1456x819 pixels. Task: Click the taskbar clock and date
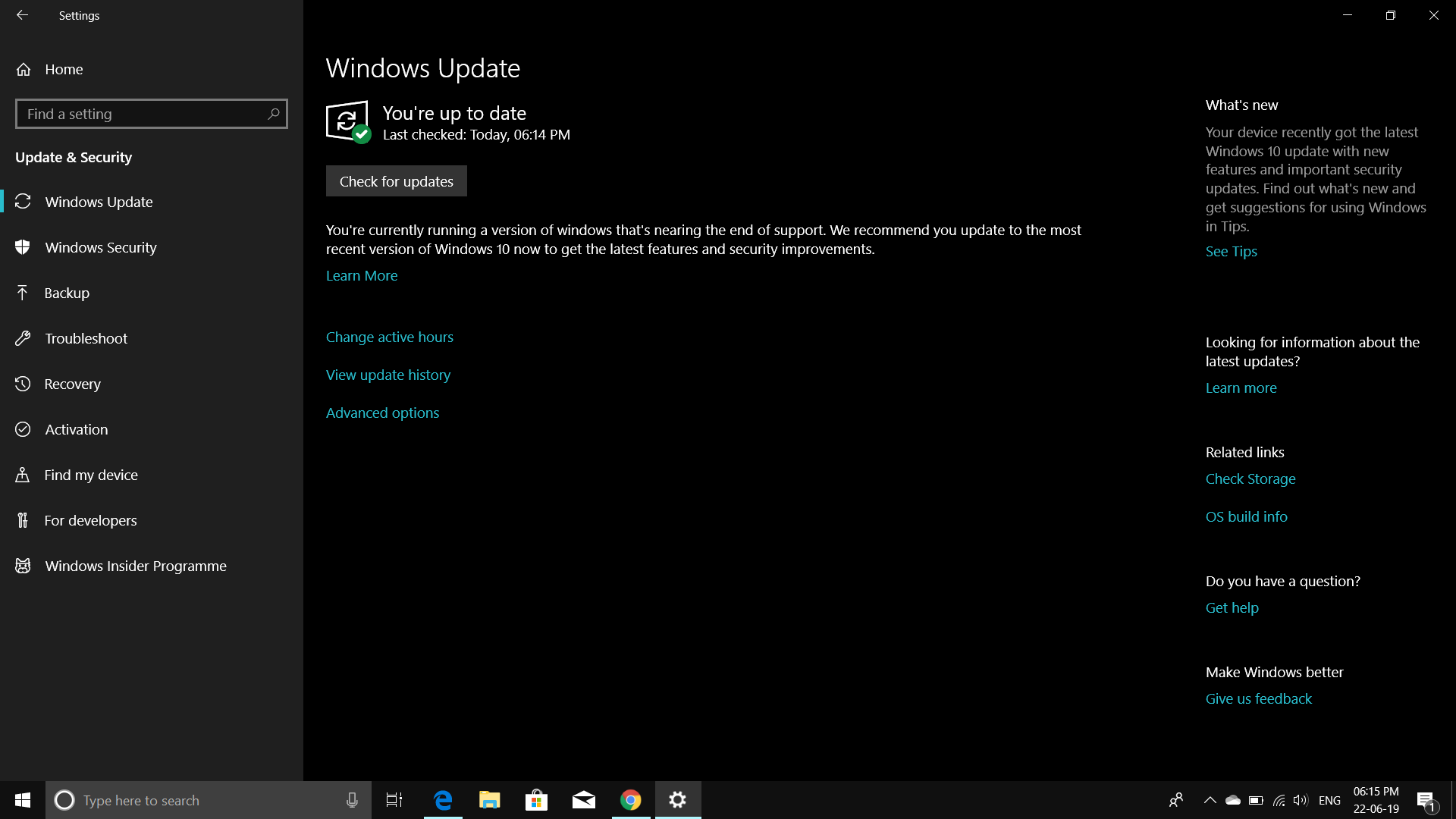(x=1376, y=800)
